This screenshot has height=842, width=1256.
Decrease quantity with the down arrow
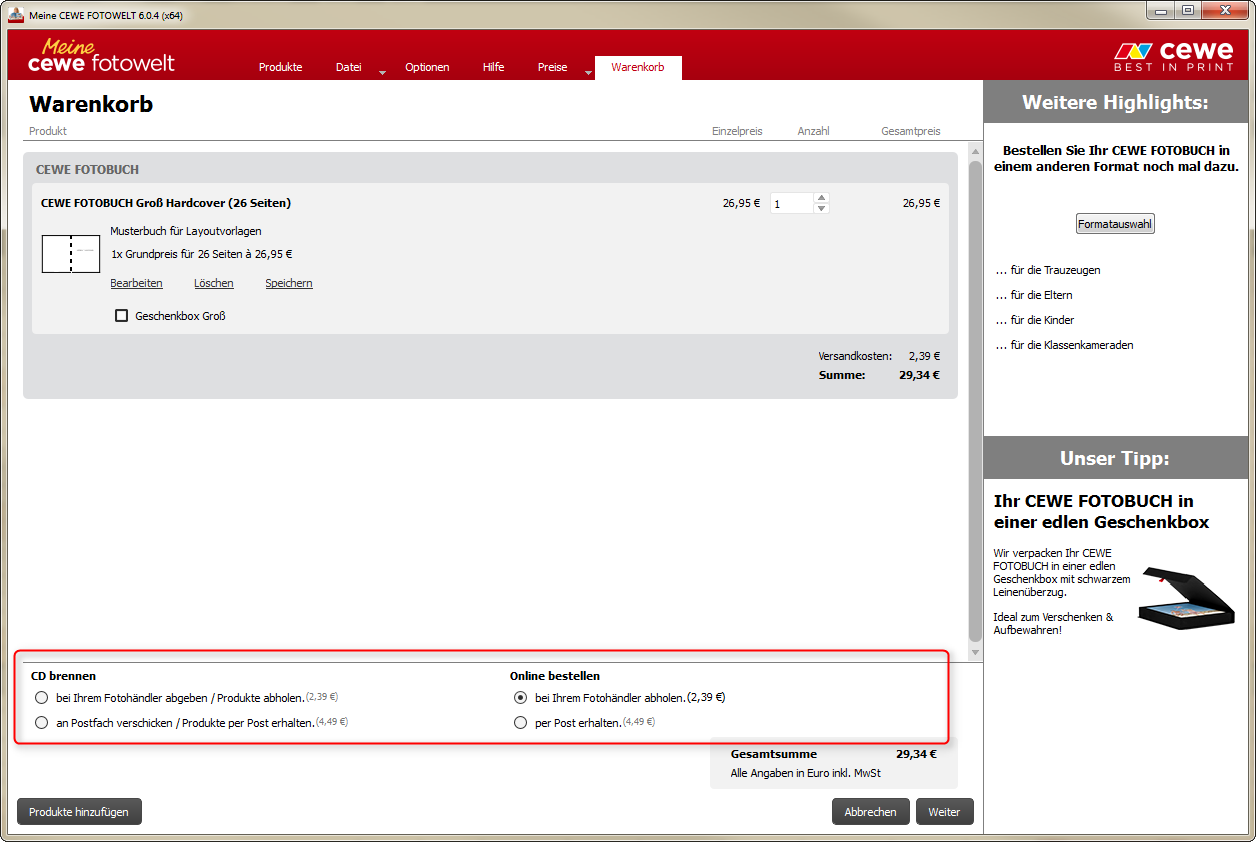[x=821, y=209]
